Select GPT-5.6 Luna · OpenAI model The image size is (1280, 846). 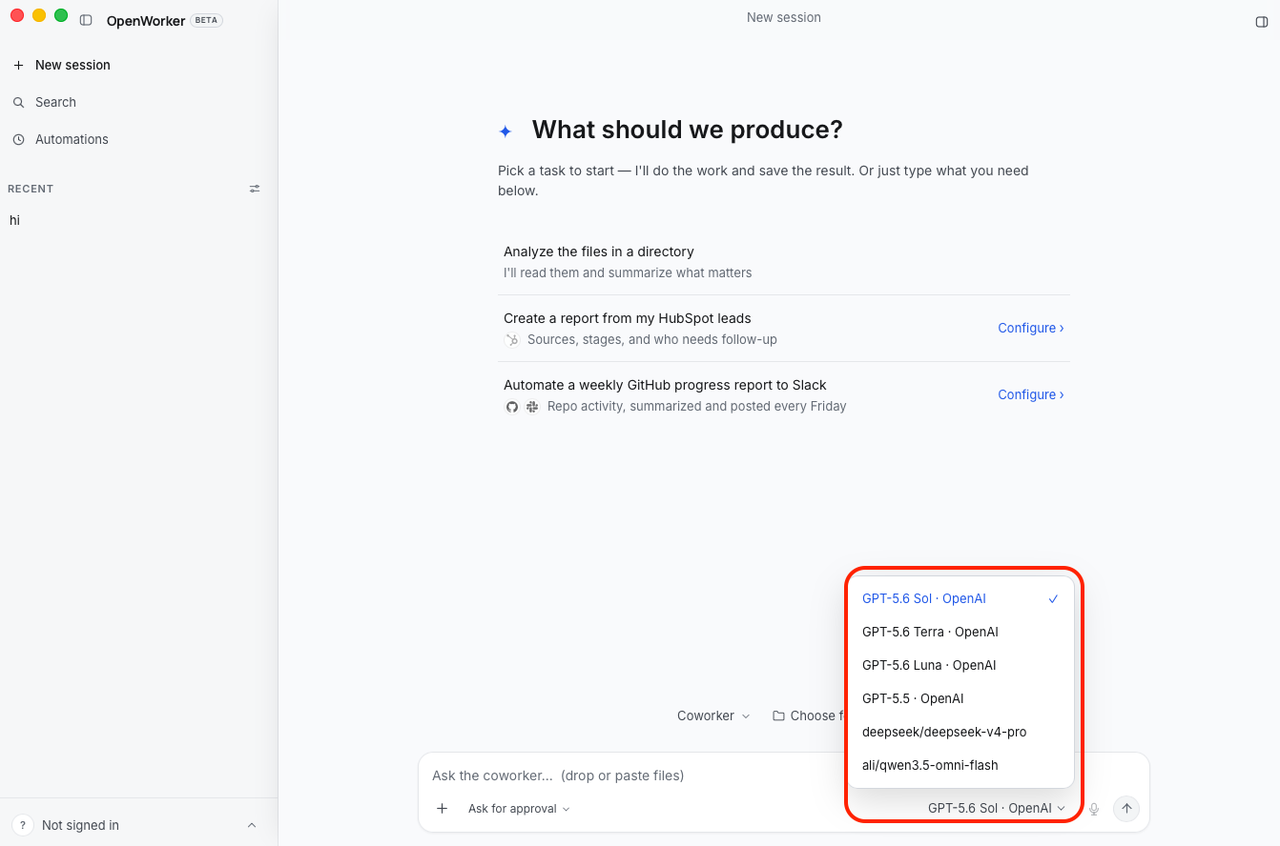point(960,665)
